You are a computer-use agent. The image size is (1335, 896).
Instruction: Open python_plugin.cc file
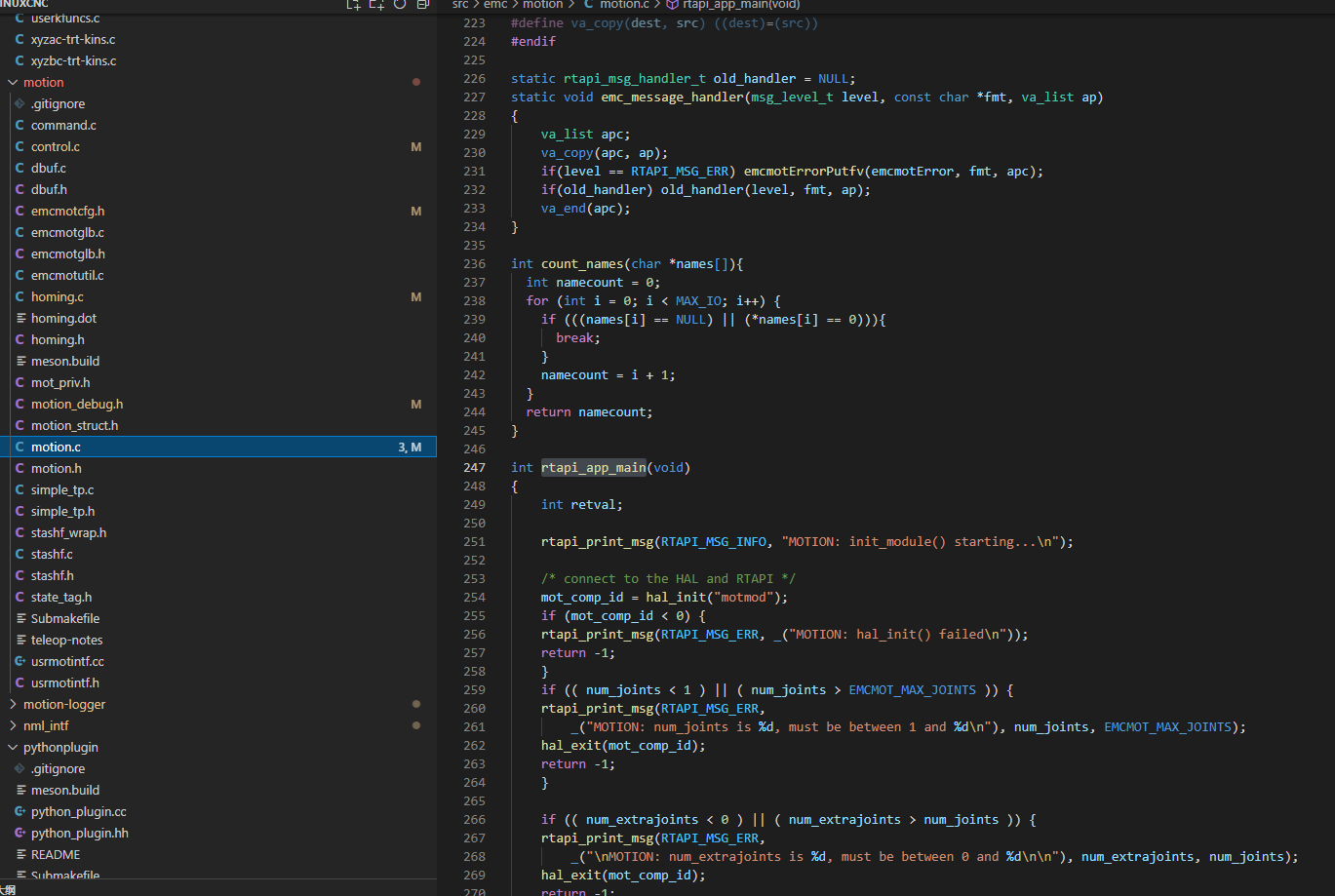(218, 811)
